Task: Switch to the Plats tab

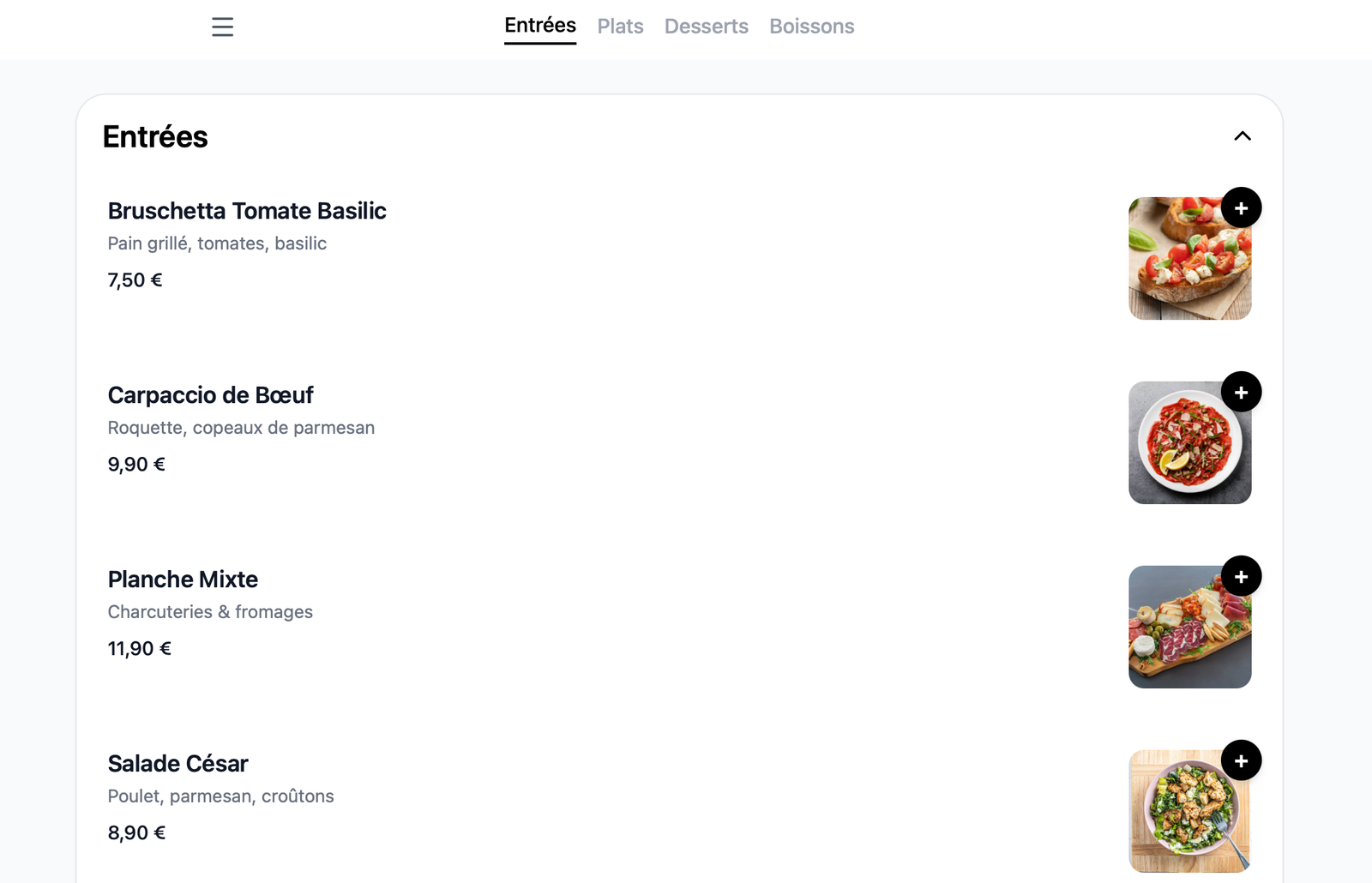Action: point(620,27)
